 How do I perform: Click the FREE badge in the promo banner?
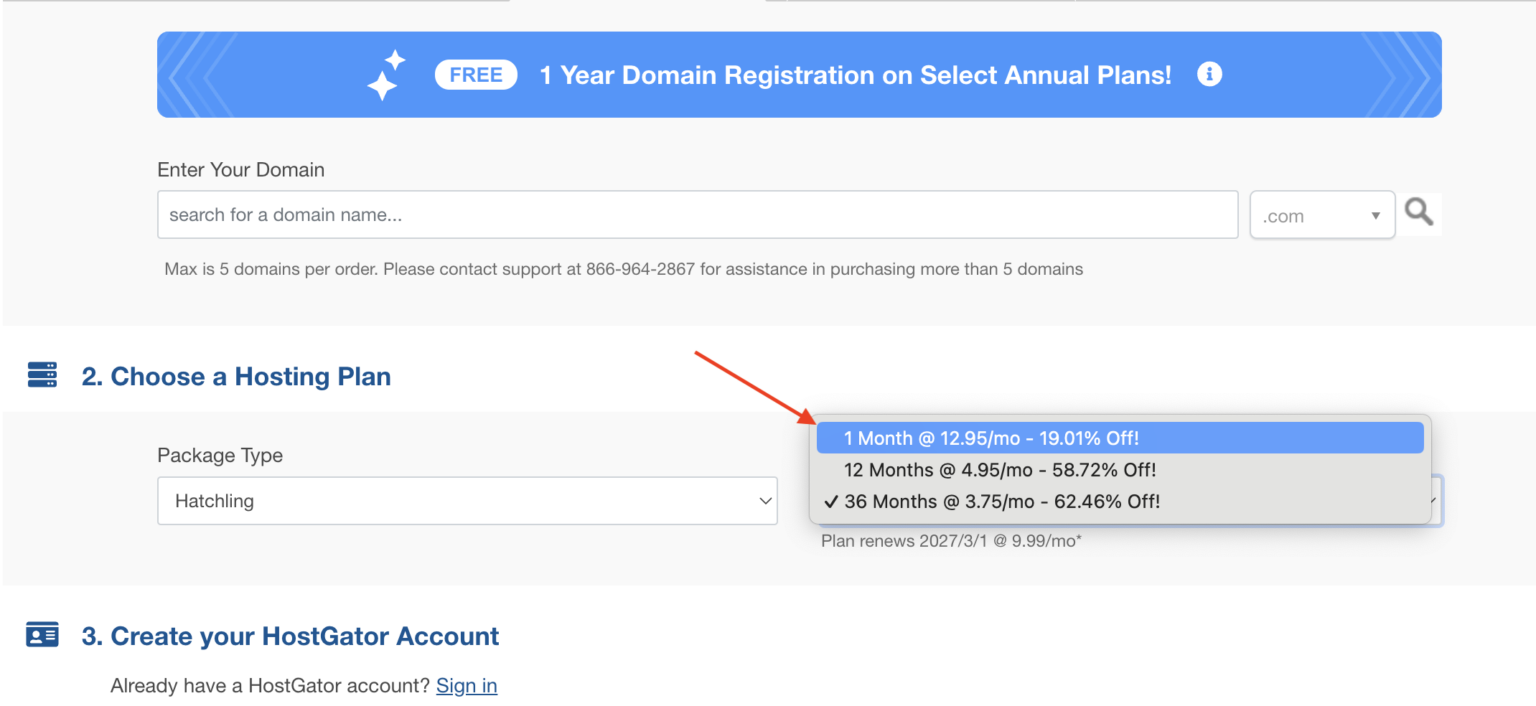475,74
